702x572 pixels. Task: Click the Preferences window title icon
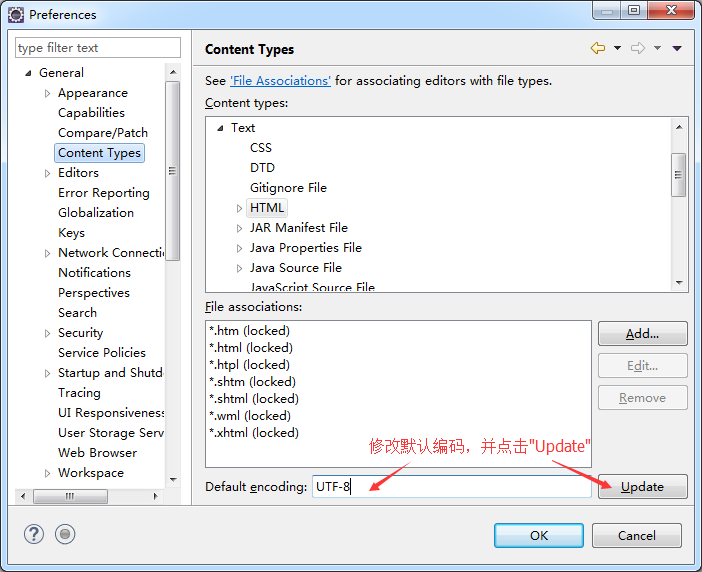click(x=16, y=15)
